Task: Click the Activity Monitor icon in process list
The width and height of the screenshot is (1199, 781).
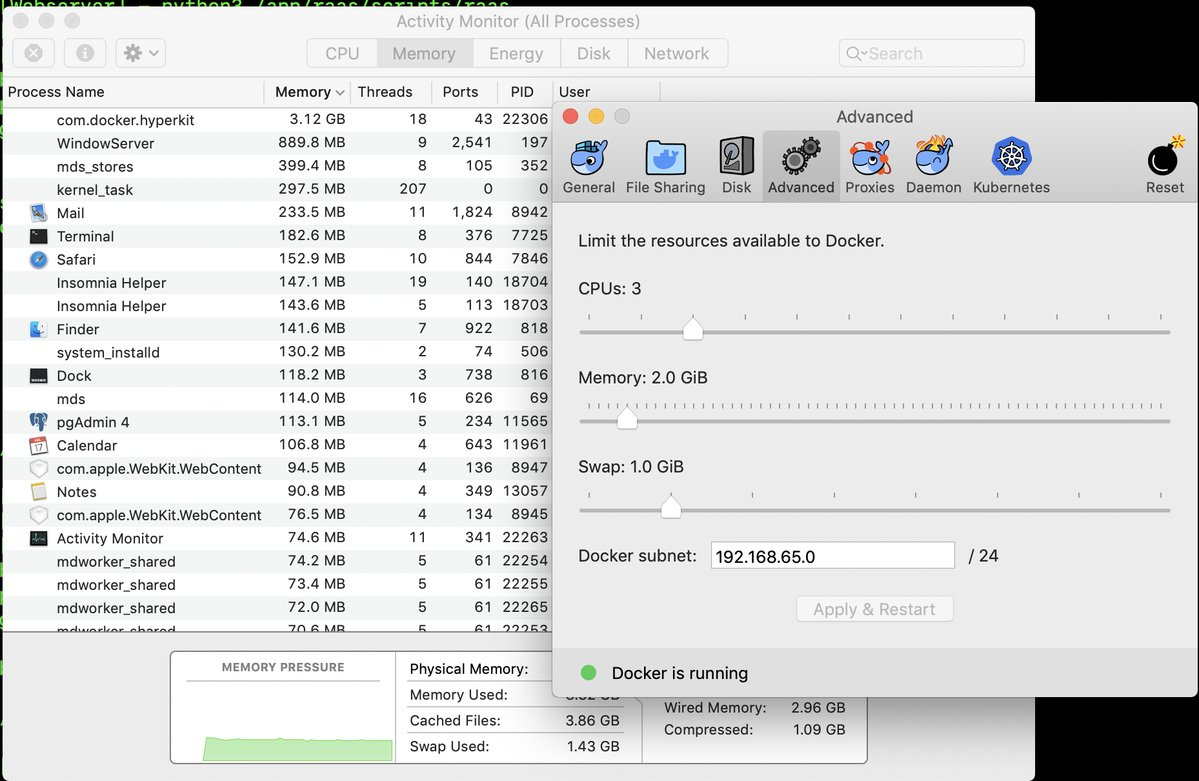Action: (x=38, y=539)
